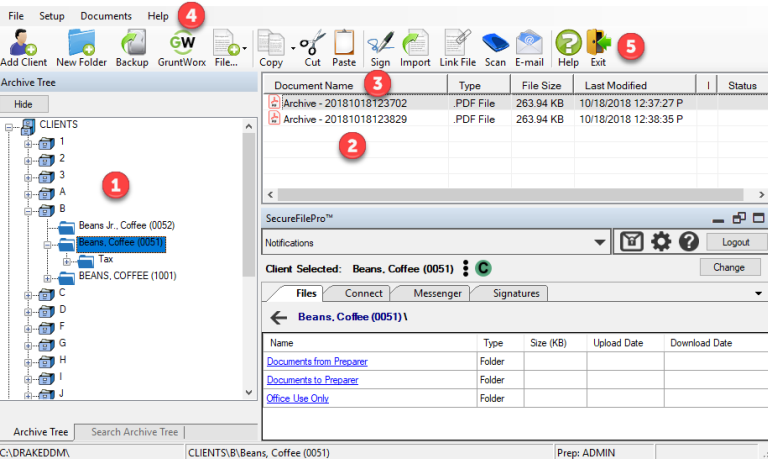Open the GruntWorx tool
Screen dimensions: 768x459
click(x=182, y=46)
